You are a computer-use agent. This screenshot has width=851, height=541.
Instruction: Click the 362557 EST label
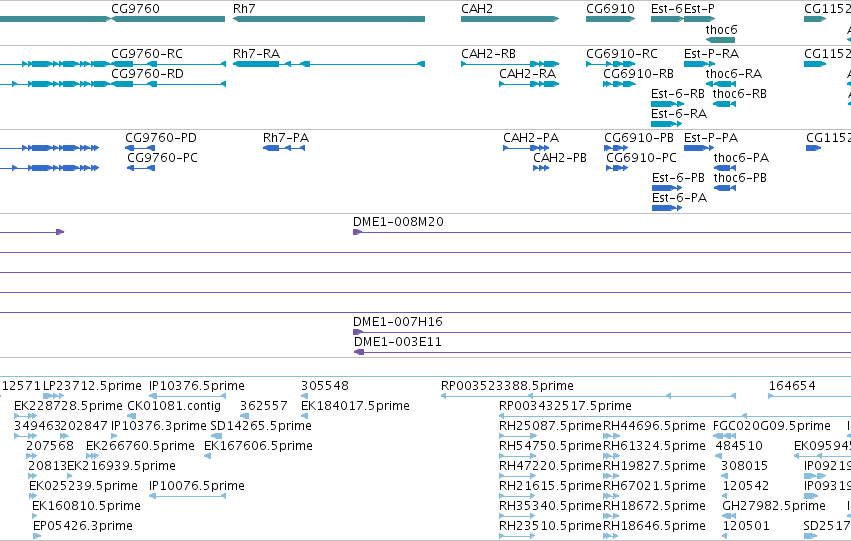tap(264, 406)
